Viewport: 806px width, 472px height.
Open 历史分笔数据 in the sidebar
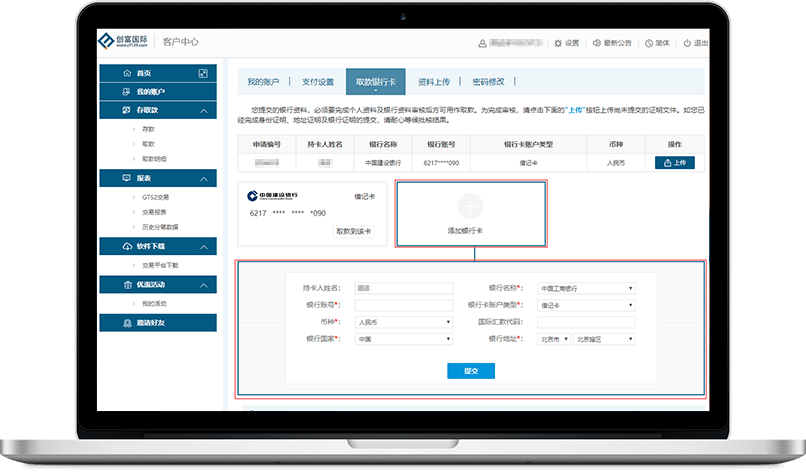tap(160, 227)
